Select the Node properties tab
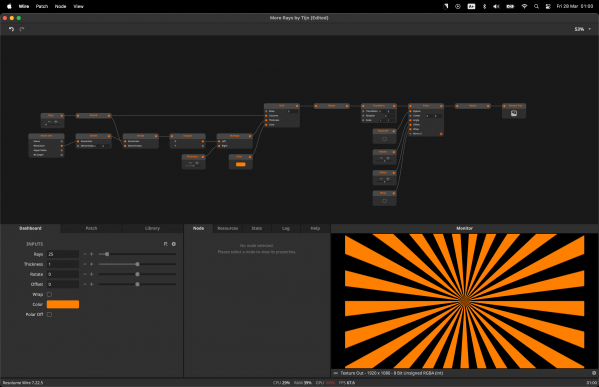Image resolution: width=599 pixels, height=387 pixels. tap(198, 228)
